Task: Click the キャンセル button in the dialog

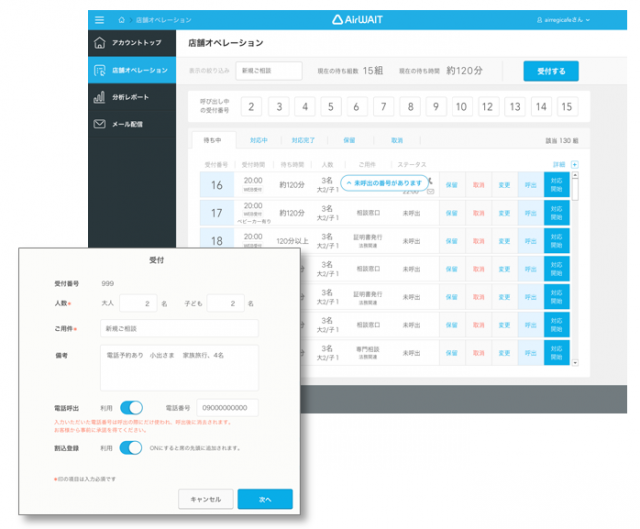Action: point(206,498)
